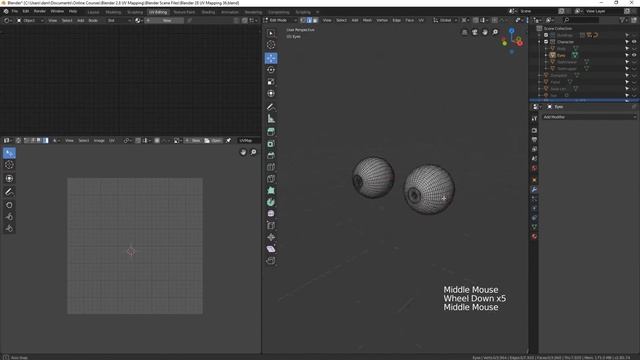Select the Annotate tool in 3D viewport
640x360 pixels.
(x=271, y=107)
